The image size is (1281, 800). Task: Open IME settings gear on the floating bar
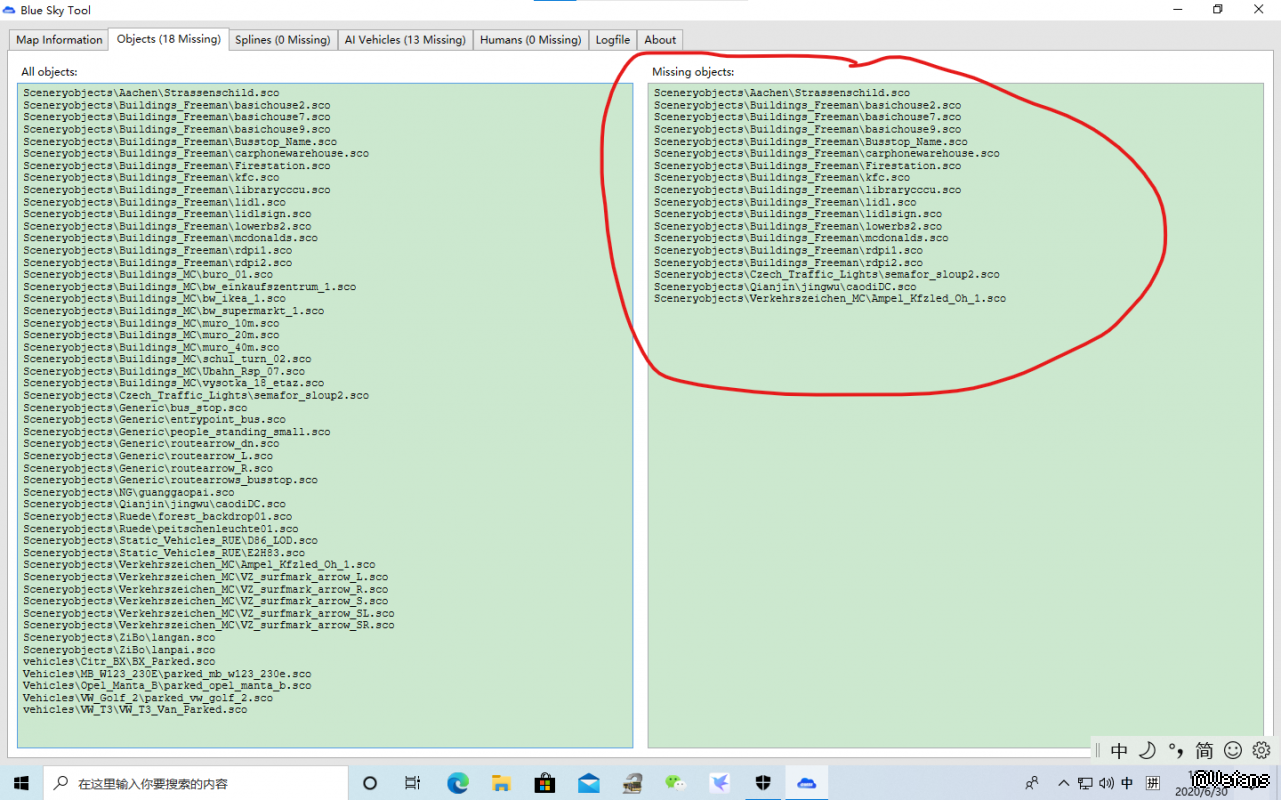tap(1261, 750)
